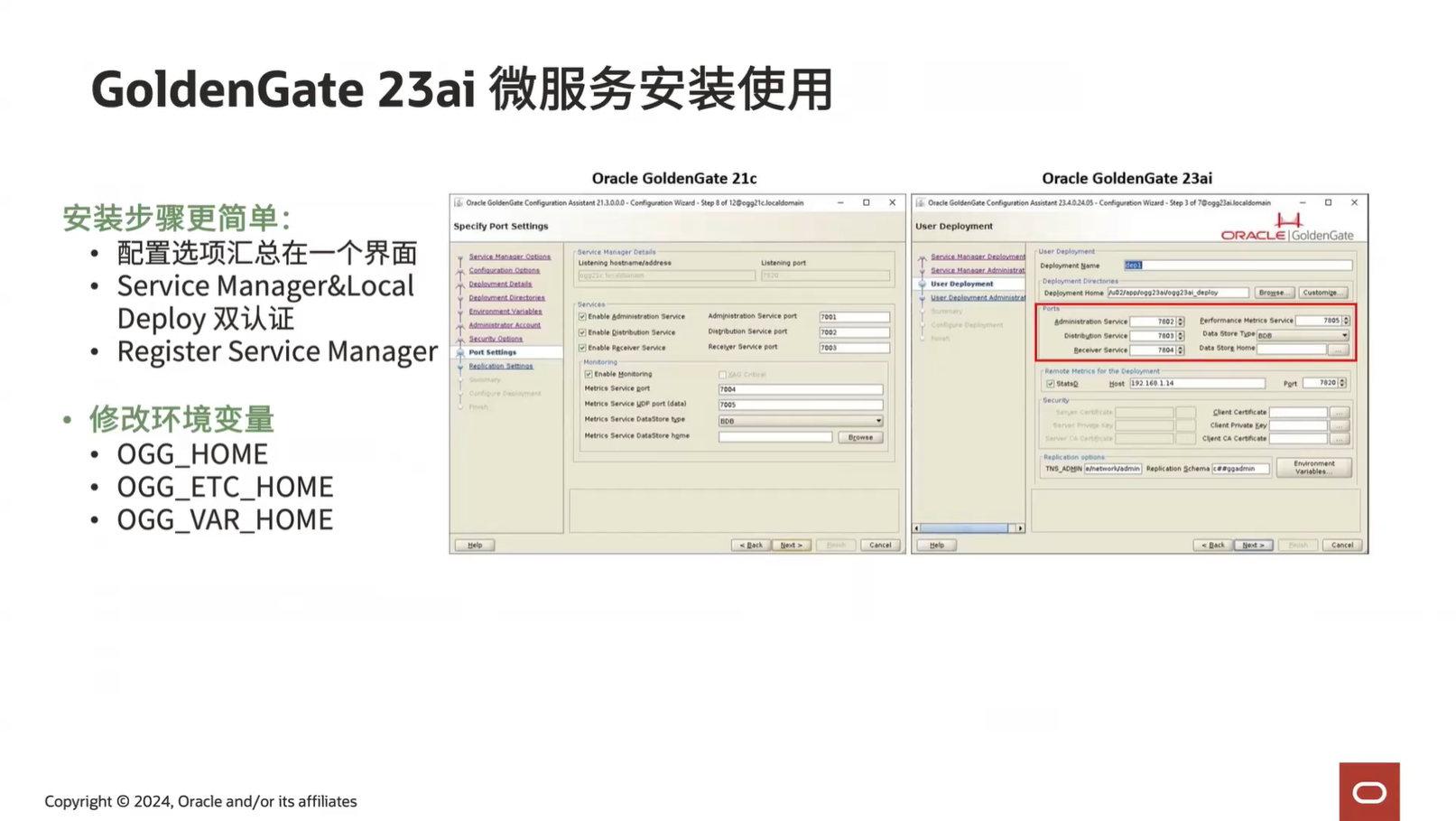Click Receiver Service port field 7003
The height and width of the screenshot is (821, 1456).
pos(854,348)
